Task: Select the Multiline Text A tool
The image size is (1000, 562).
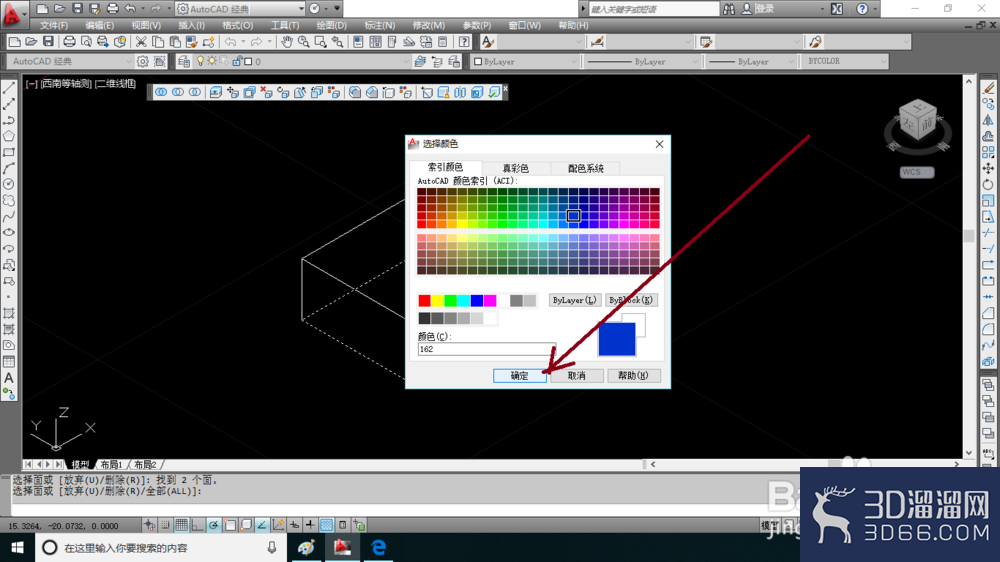Action: tap(9, 378)
